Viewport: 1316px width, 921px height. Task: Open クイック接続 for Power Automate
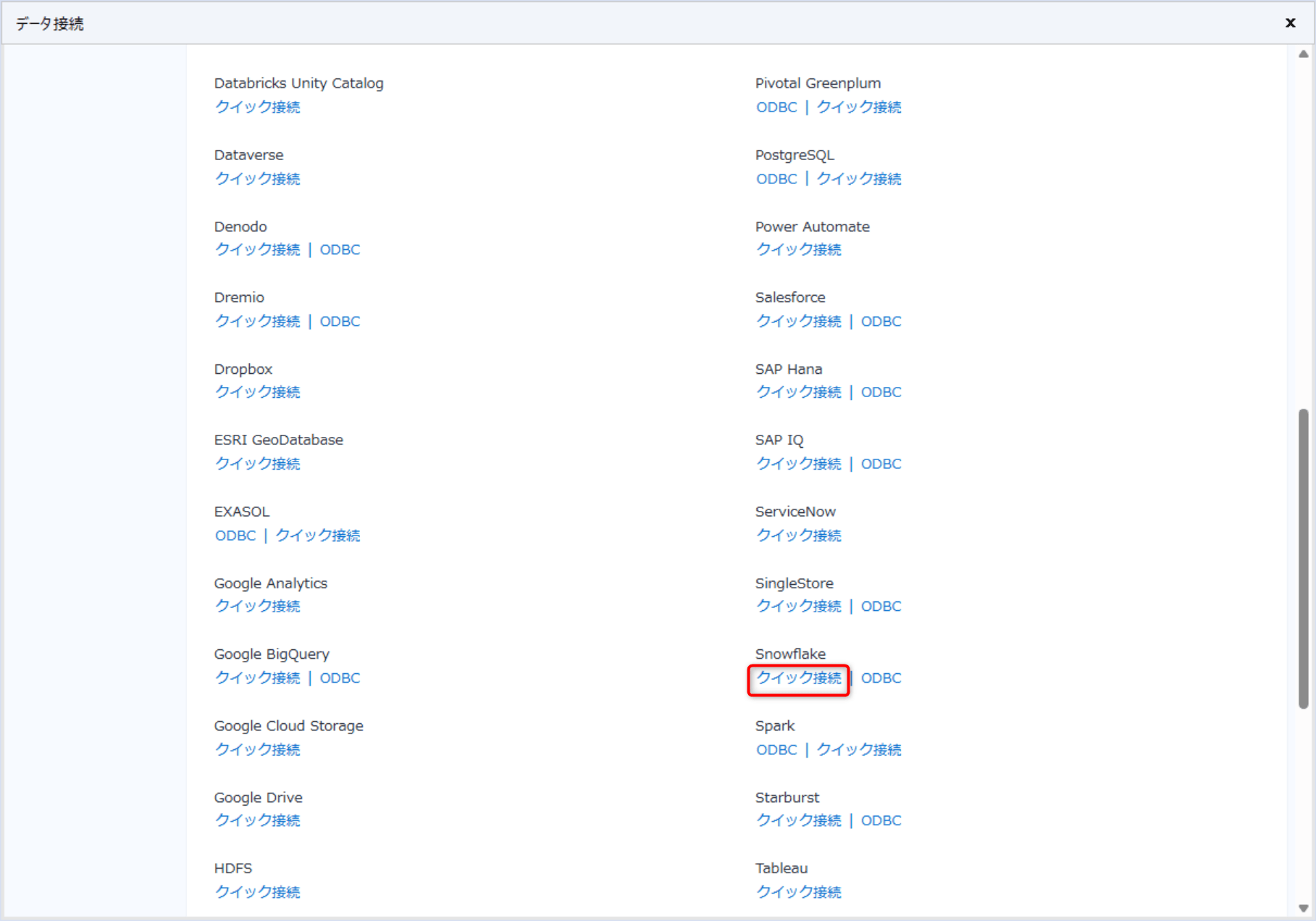798,249
